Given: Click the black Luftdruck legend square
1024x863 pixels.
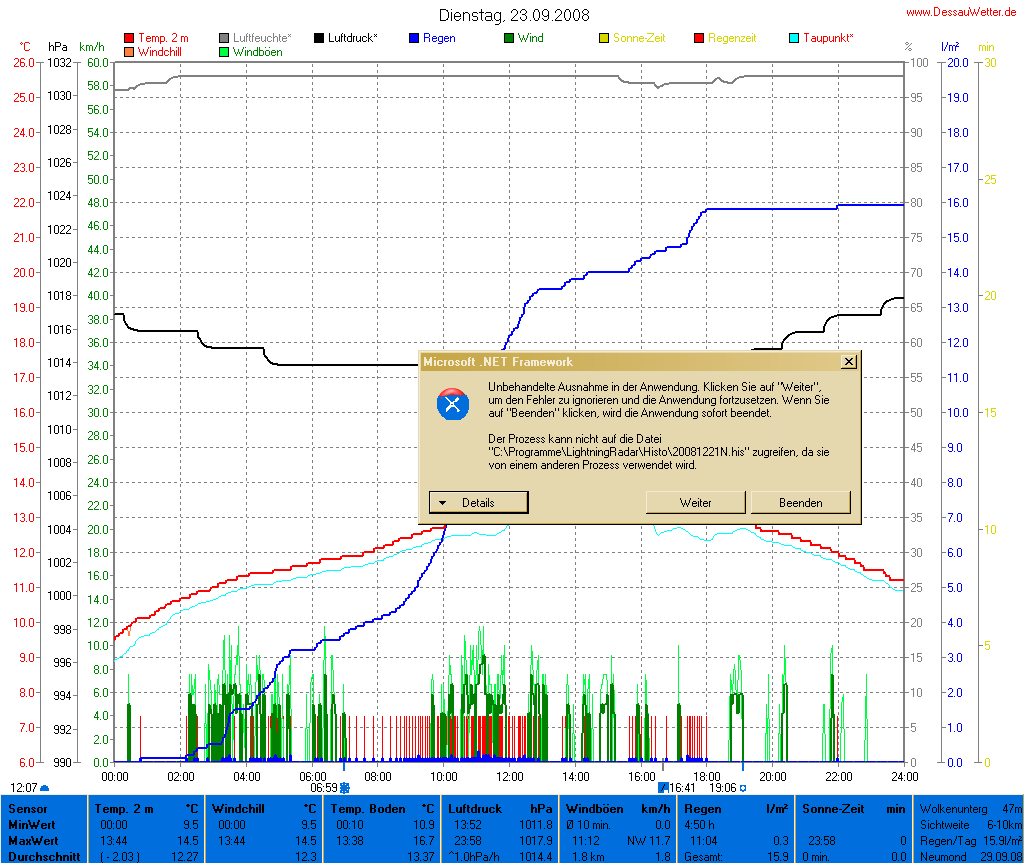Looking at the screenshot, I should coord(319,38).
